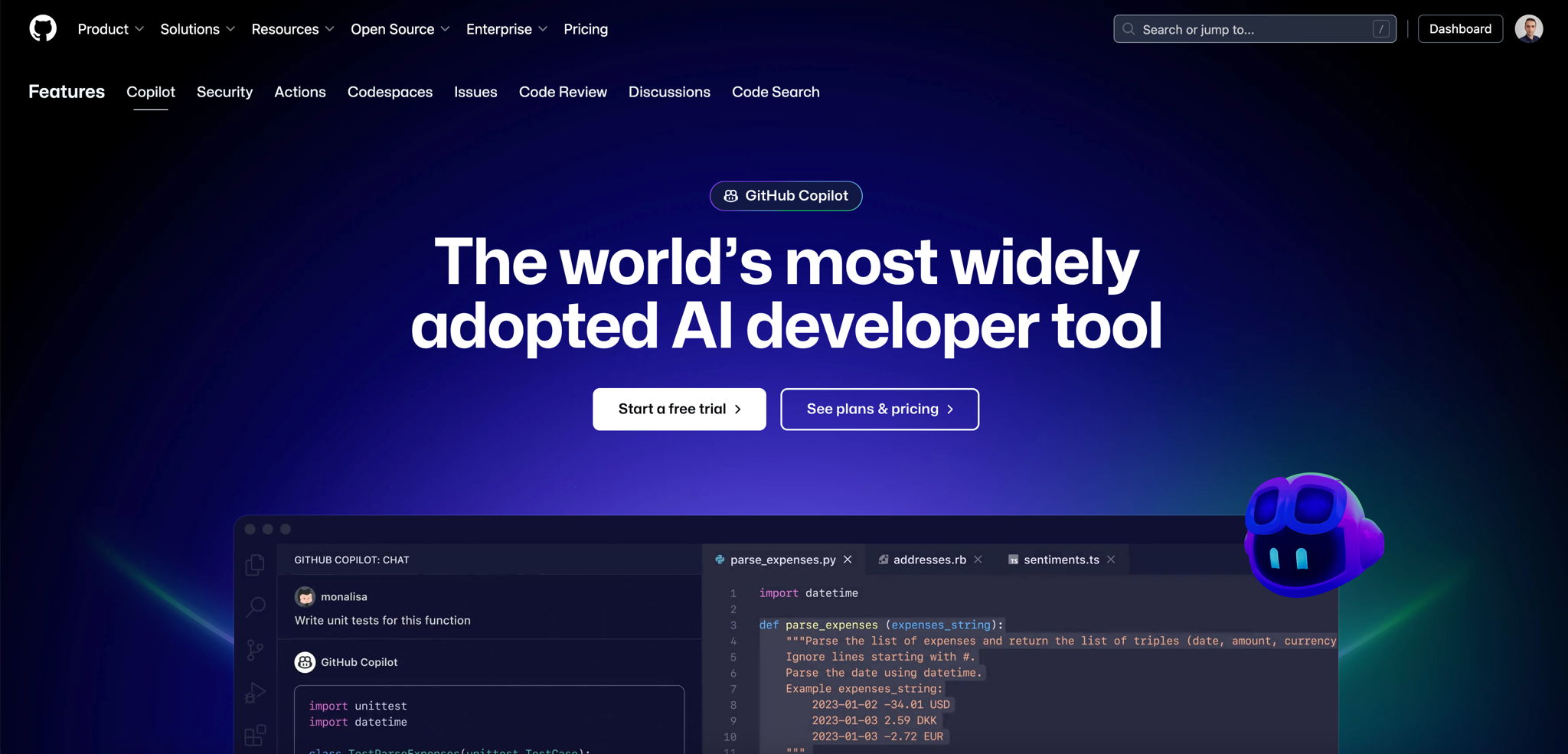
Task: Expand the Product menu
Action: point(110,29)
